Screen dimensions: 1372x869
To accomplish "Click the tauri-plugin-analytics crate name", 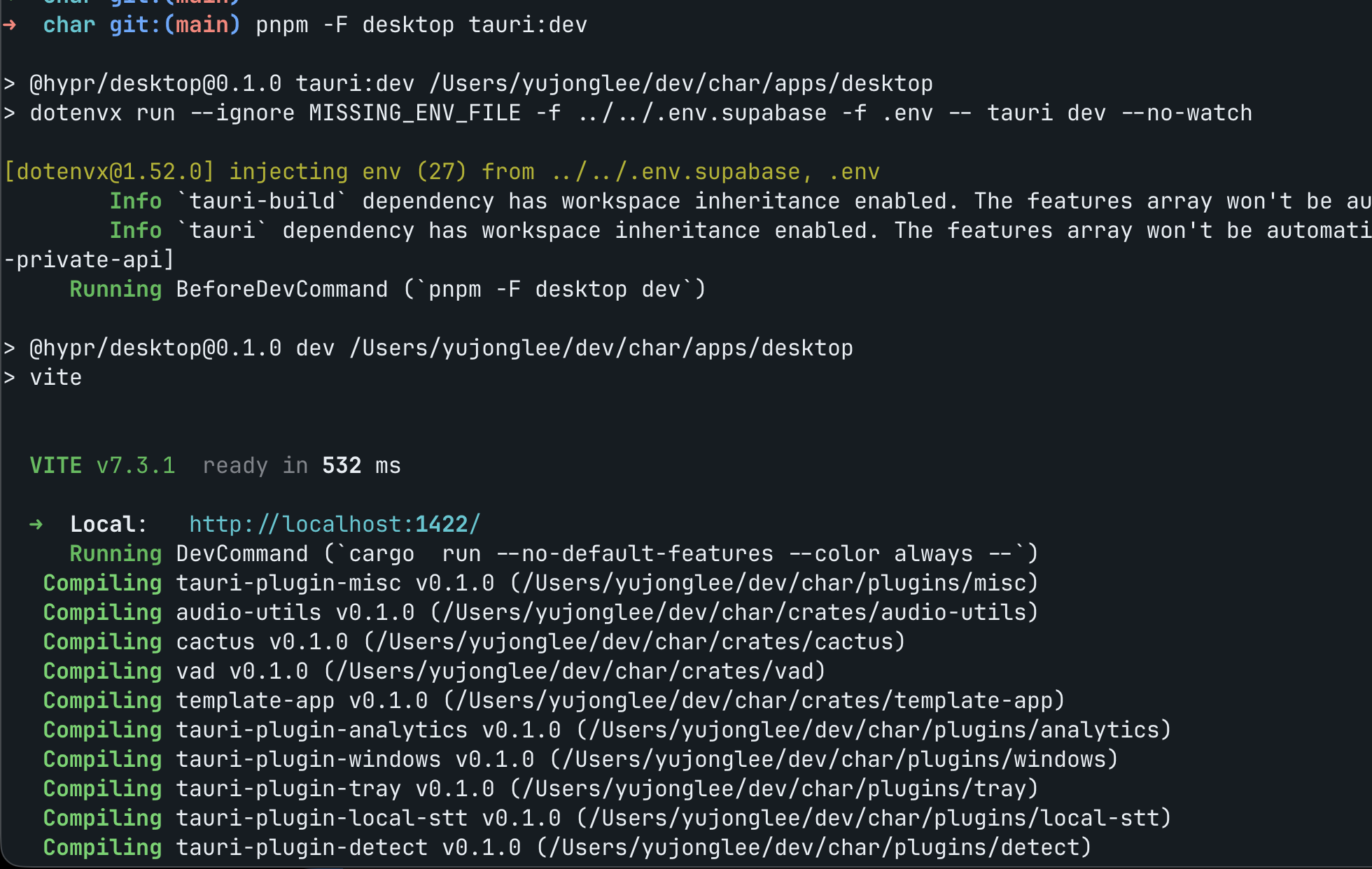I will click(321, 730).
